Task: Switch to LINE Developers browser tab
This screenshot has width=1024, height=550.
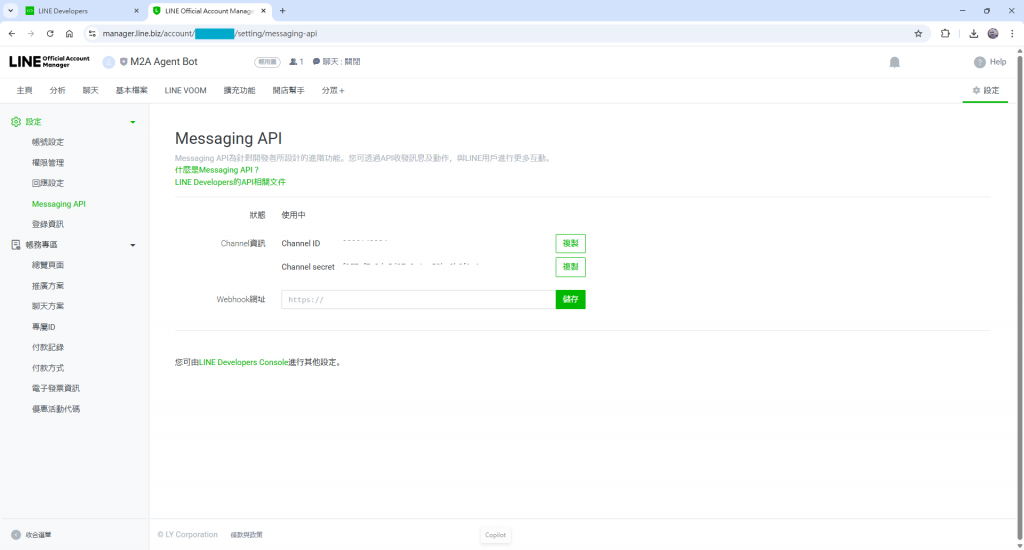Action: 81,10
